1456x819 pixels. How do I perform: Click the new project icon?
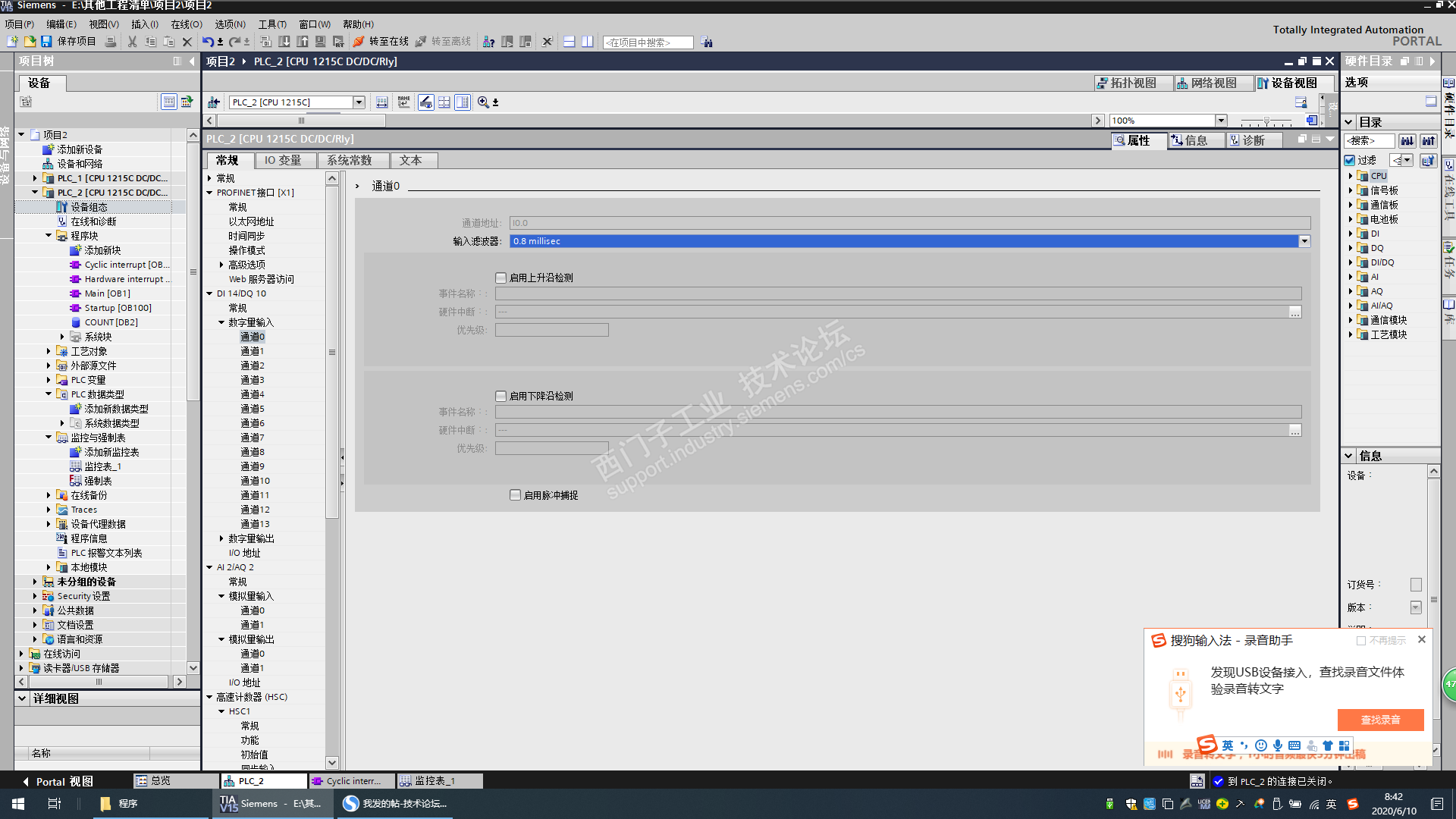(12, 42)
